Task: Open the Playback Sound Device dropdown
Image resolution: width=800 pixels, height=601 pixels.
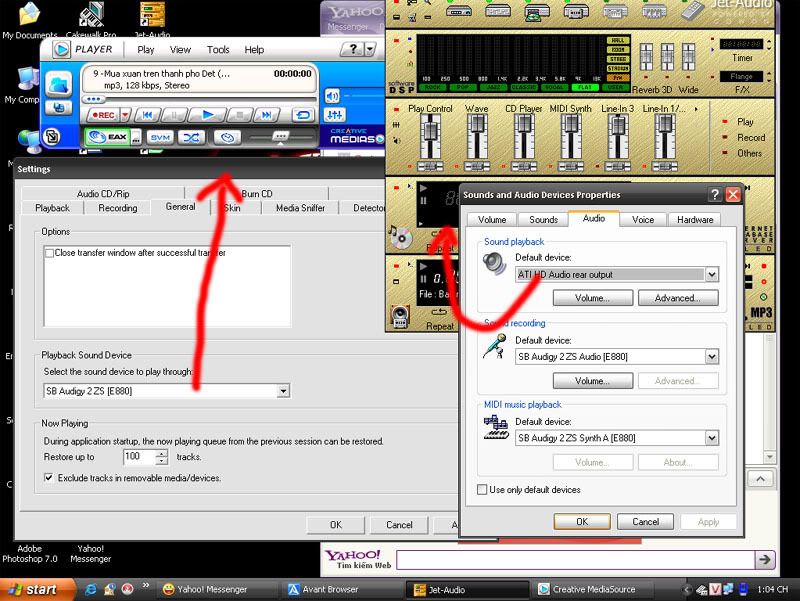Action: (283, 391)
